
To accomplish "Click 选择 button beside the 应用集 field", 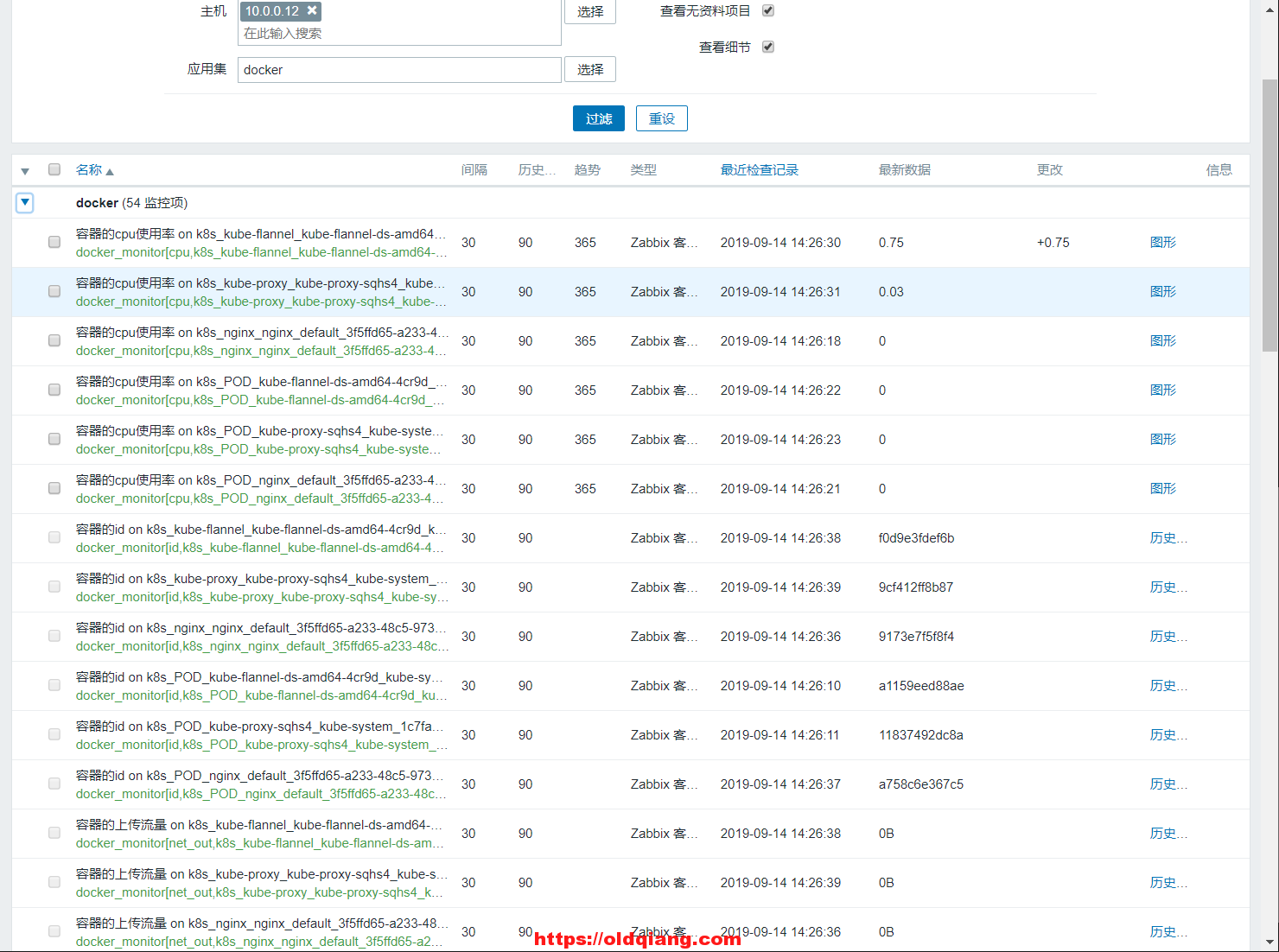I will (x=590, y=69).
